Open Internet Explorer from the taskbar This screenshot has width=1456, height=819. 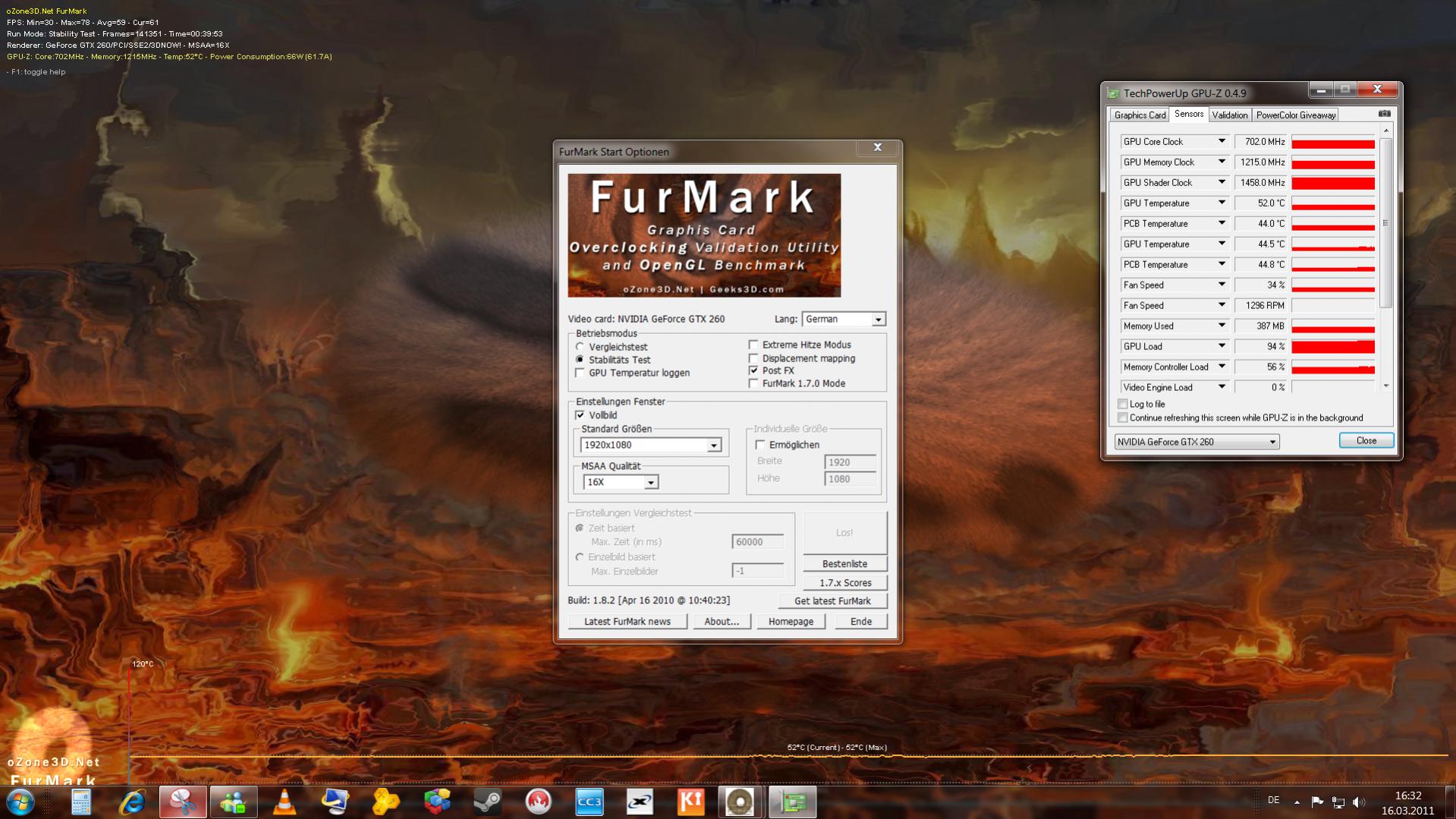132,802
